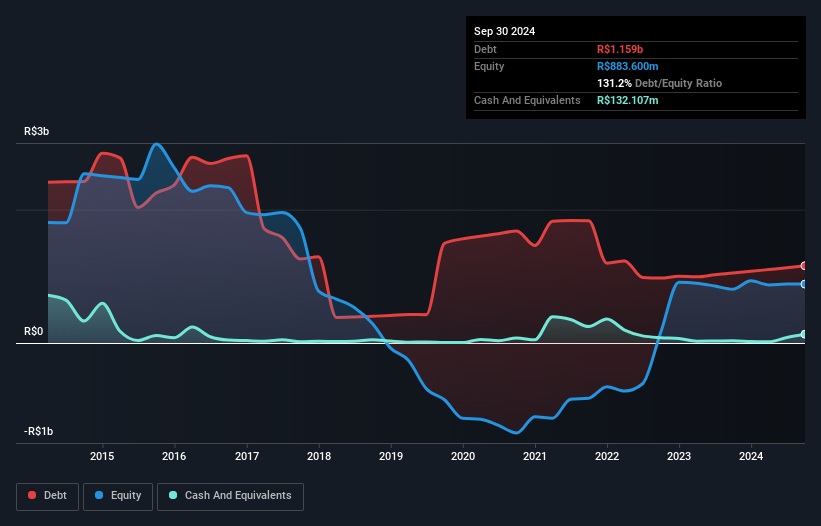Viewport: 821px width, 526px height.
Task: Click the 2018 x-axis label
Action: click(x=319, y=456)
